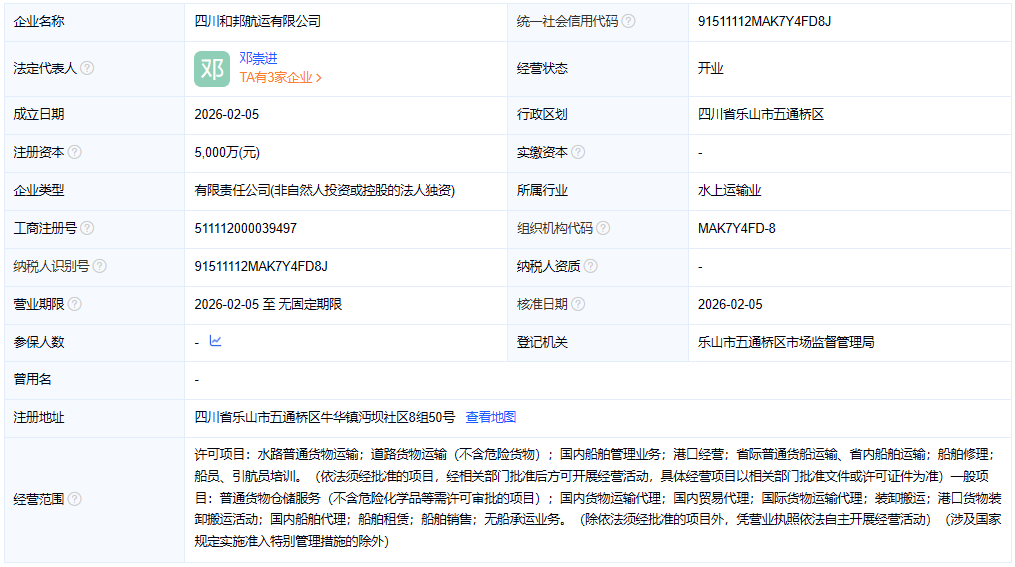Click the 所属行业 label

click(x=542, y=190)
